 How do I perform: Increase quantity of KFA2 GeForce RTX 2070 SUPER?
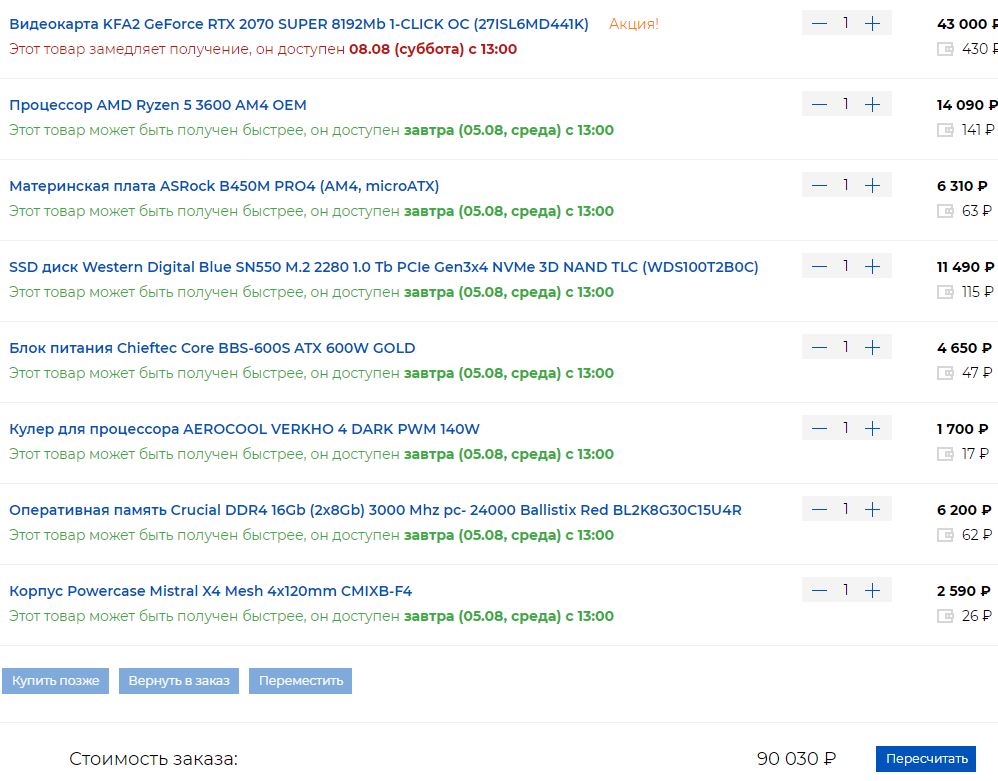(873, 24)
